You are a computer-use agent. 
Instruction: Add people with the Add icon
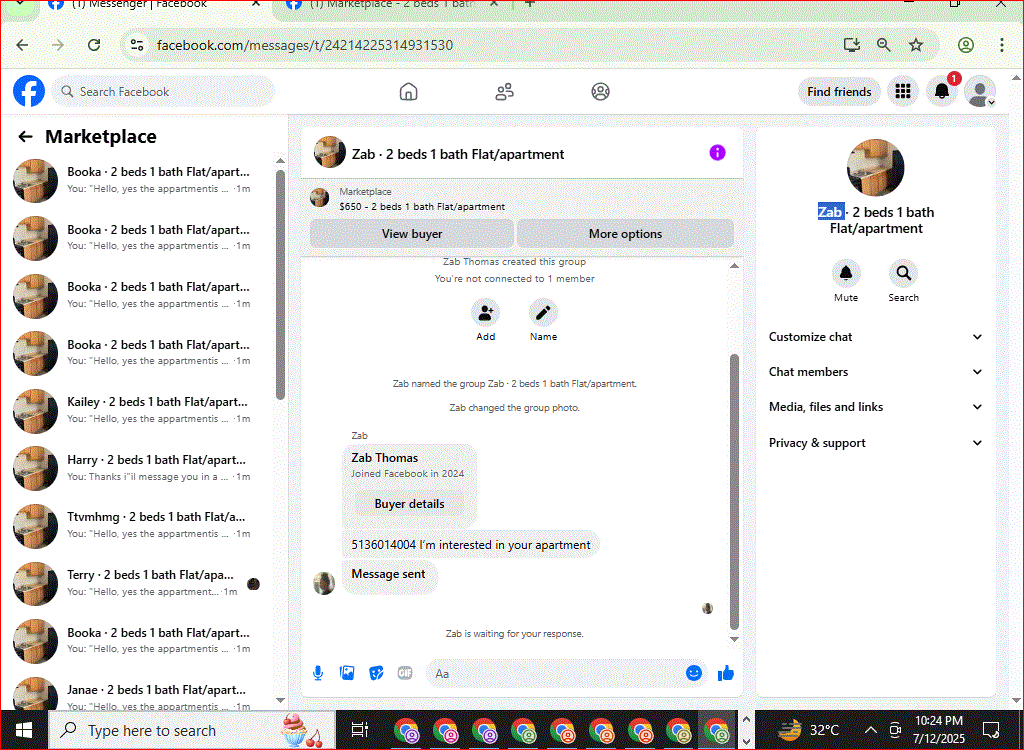point(485,313)
